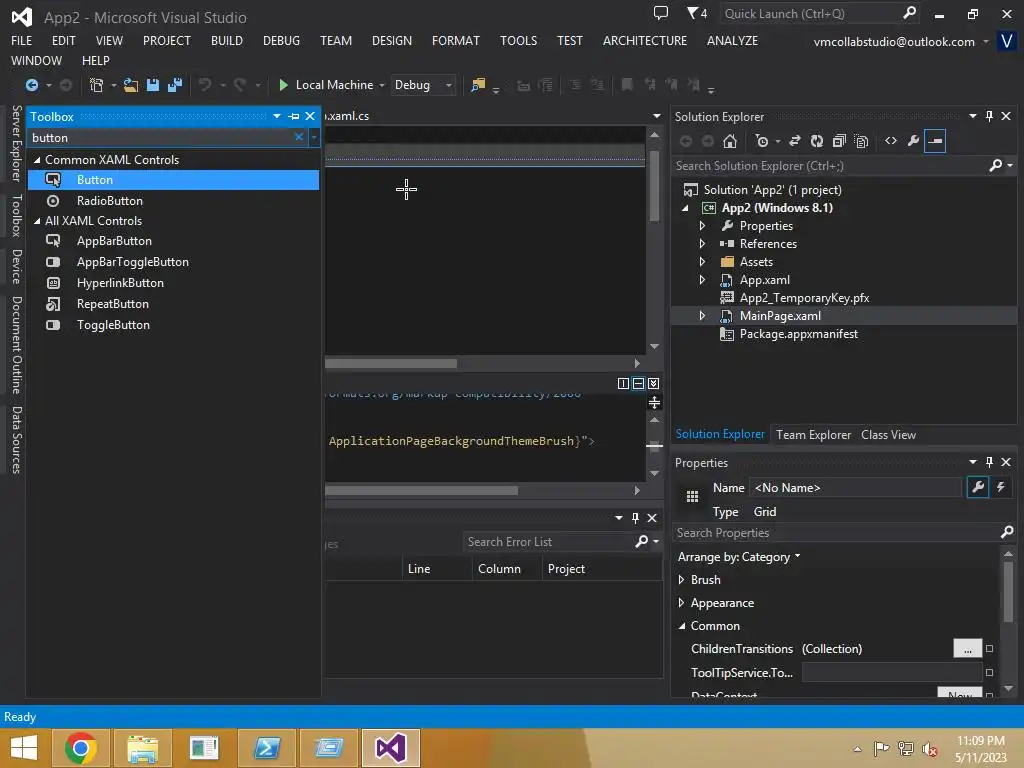Click Properties wrench icon in Solution Explorer

(x=914, y=140)
